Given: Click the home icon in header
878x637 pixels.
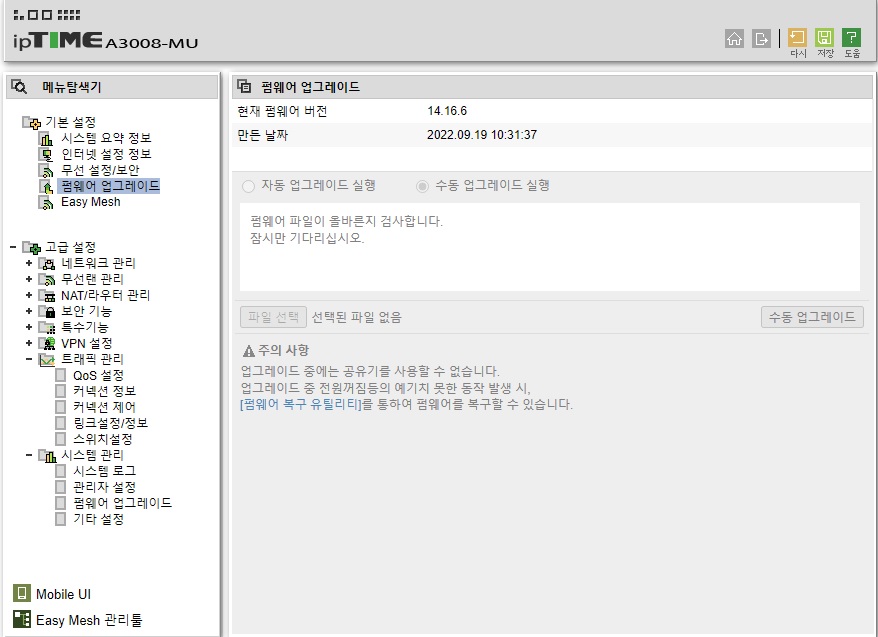Looking at the screenshot, I should coord(734,39).
